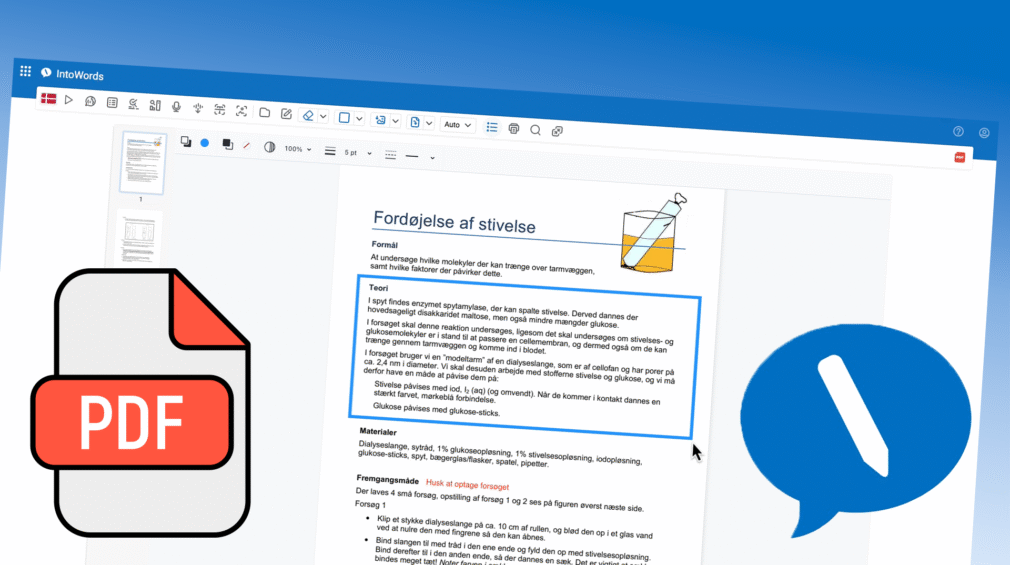Open the help question mark icon

[958, 132]
